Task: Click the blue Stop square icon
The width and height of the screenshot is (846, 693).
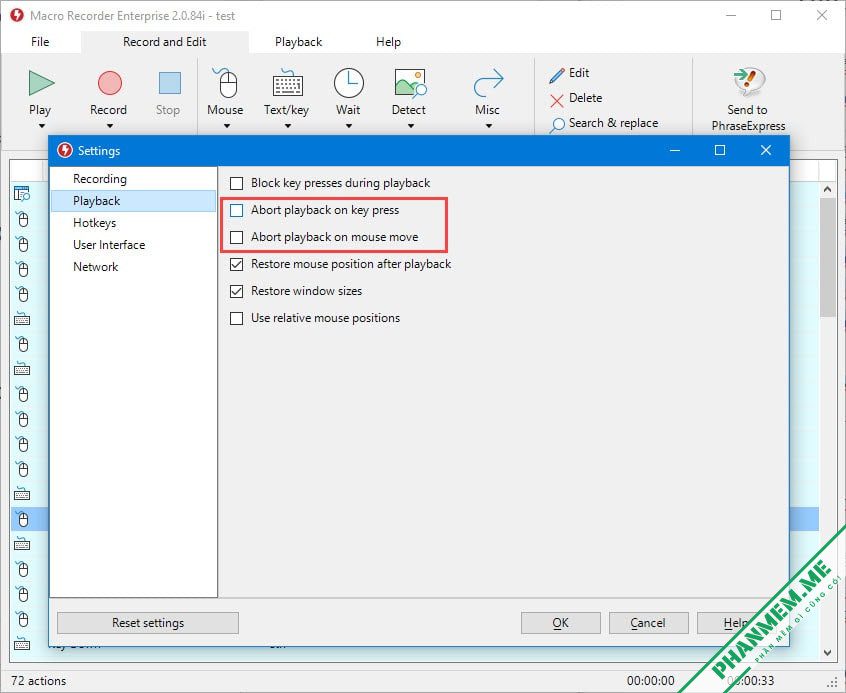Action: tap(169, 83)
